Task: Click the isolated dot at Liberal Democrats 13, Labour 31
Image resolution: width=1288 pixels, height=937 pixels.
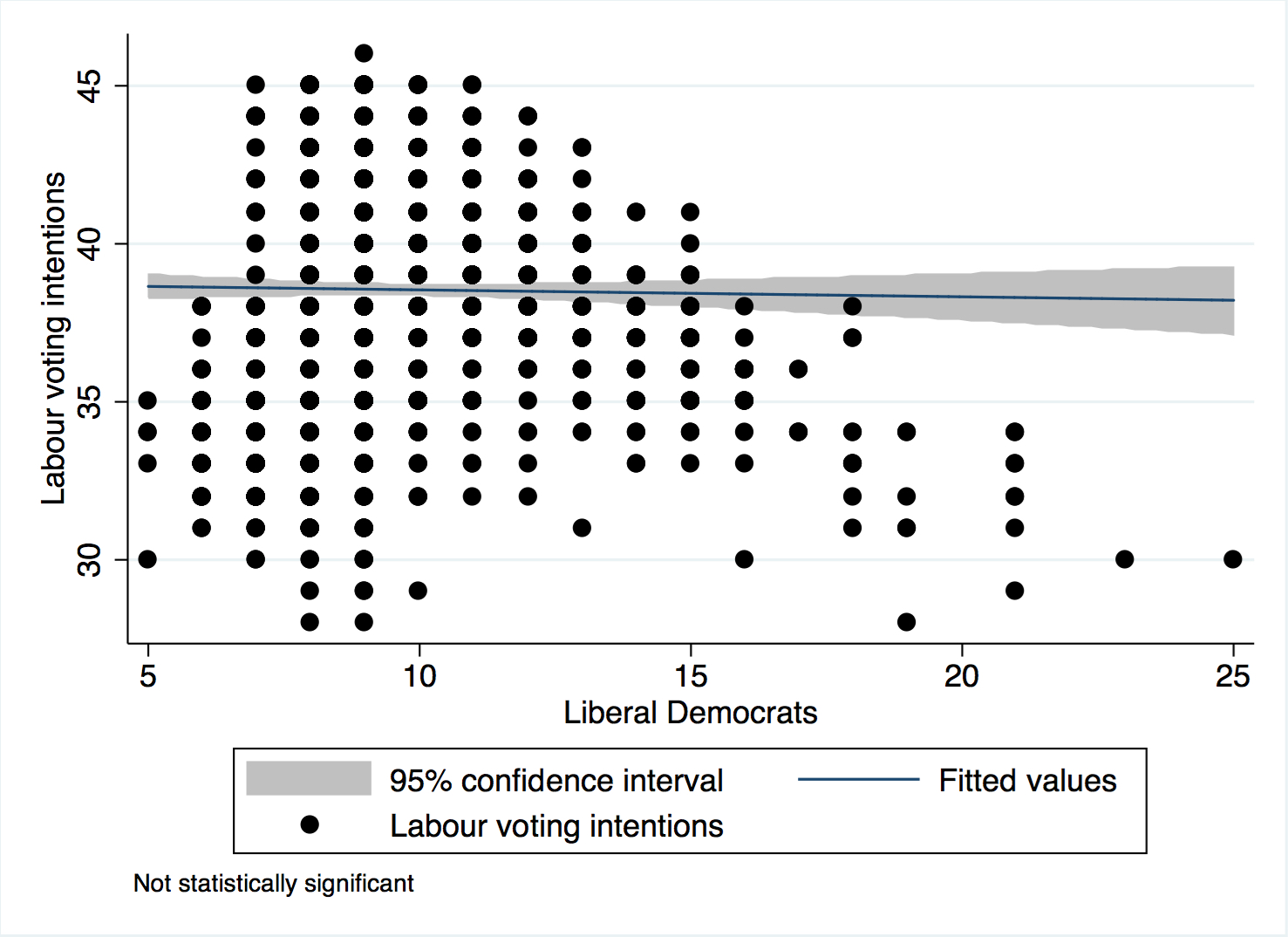Action: click(582, 528)
